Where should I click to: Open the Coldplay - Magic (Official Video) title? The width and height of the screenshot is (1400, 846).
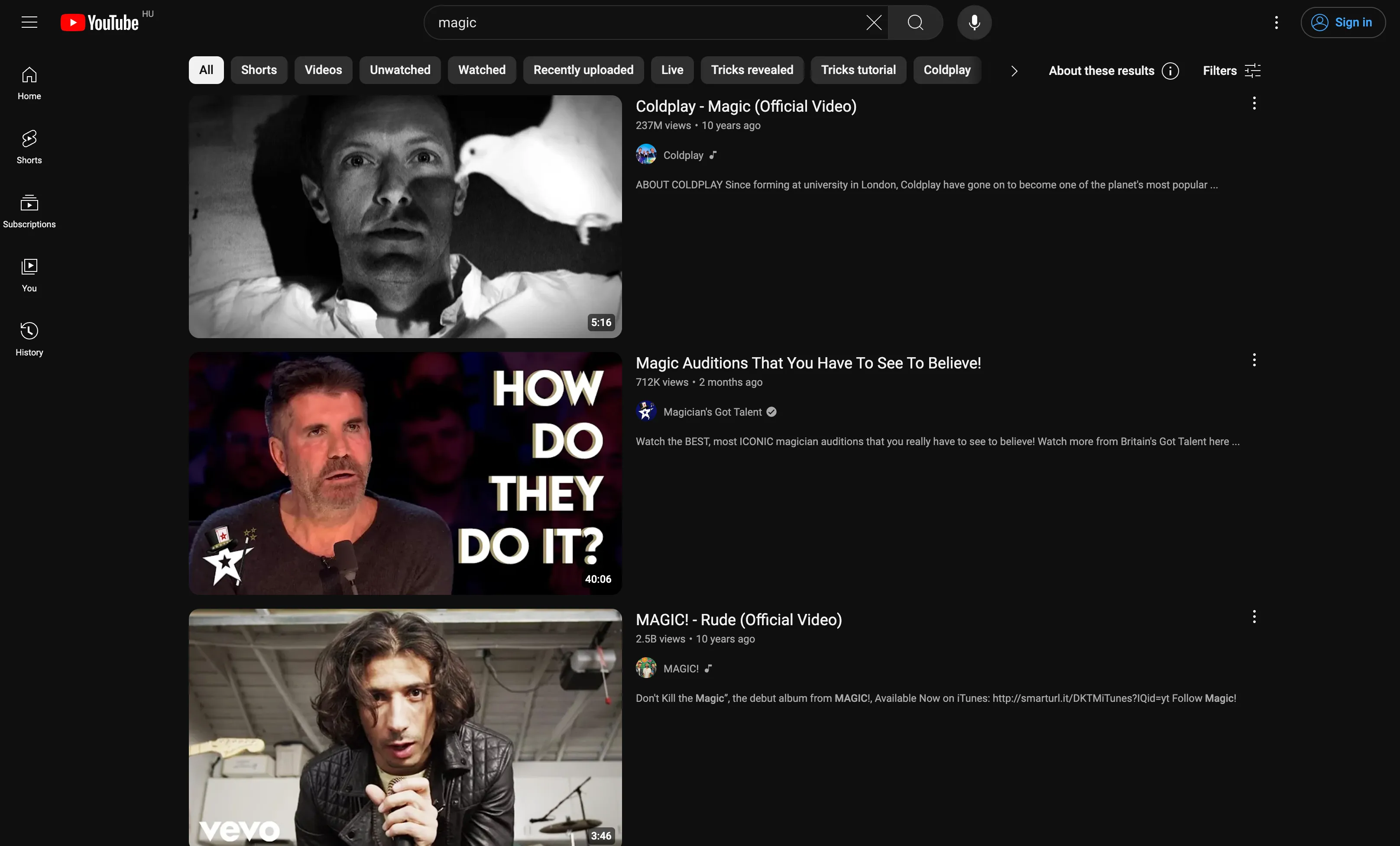tap(746, 106)
